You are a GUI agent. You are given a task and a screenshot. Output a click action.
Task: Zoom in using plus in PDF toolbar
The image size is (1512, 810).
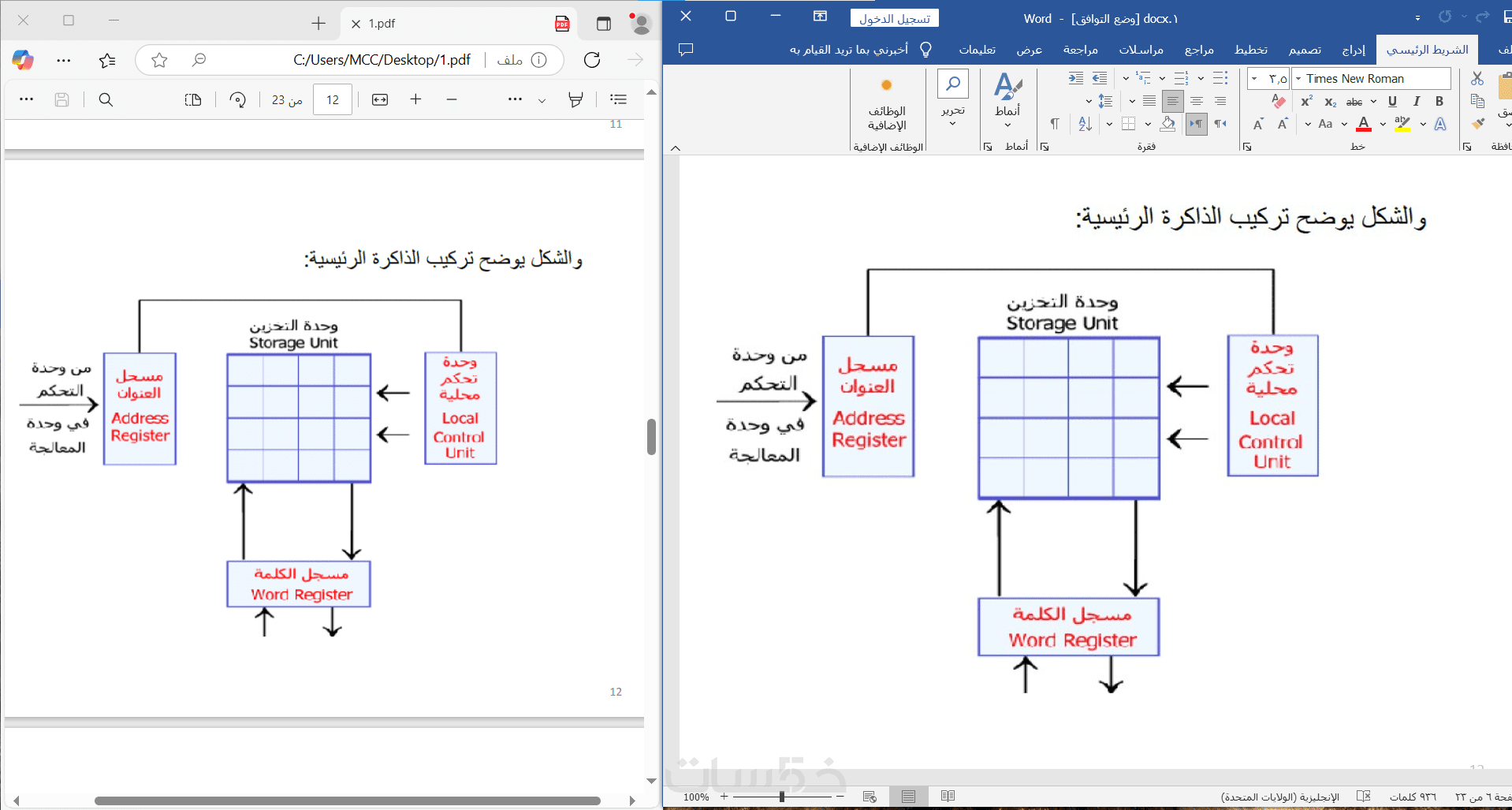click(x=415, y=99)
